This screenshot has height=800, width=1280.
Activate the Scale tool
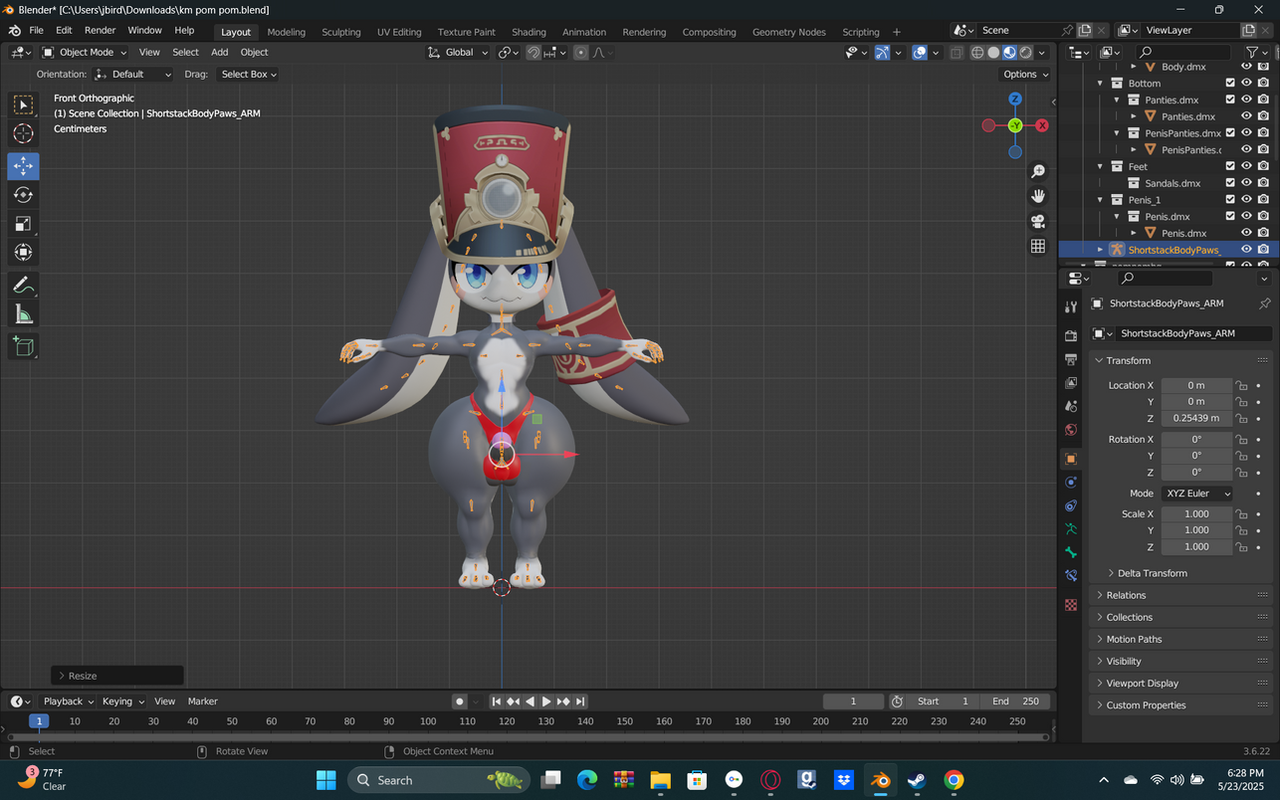pos(24,224)
